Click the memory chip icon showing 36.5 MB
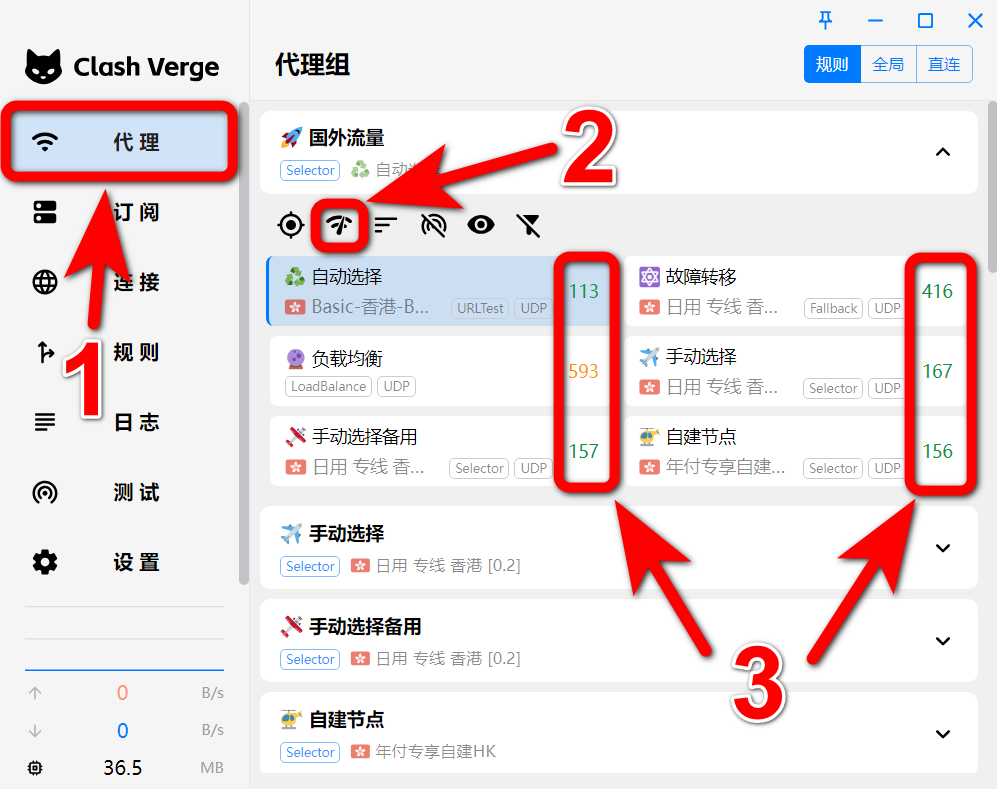Viewport: 997px width, 789px height. 35,768
